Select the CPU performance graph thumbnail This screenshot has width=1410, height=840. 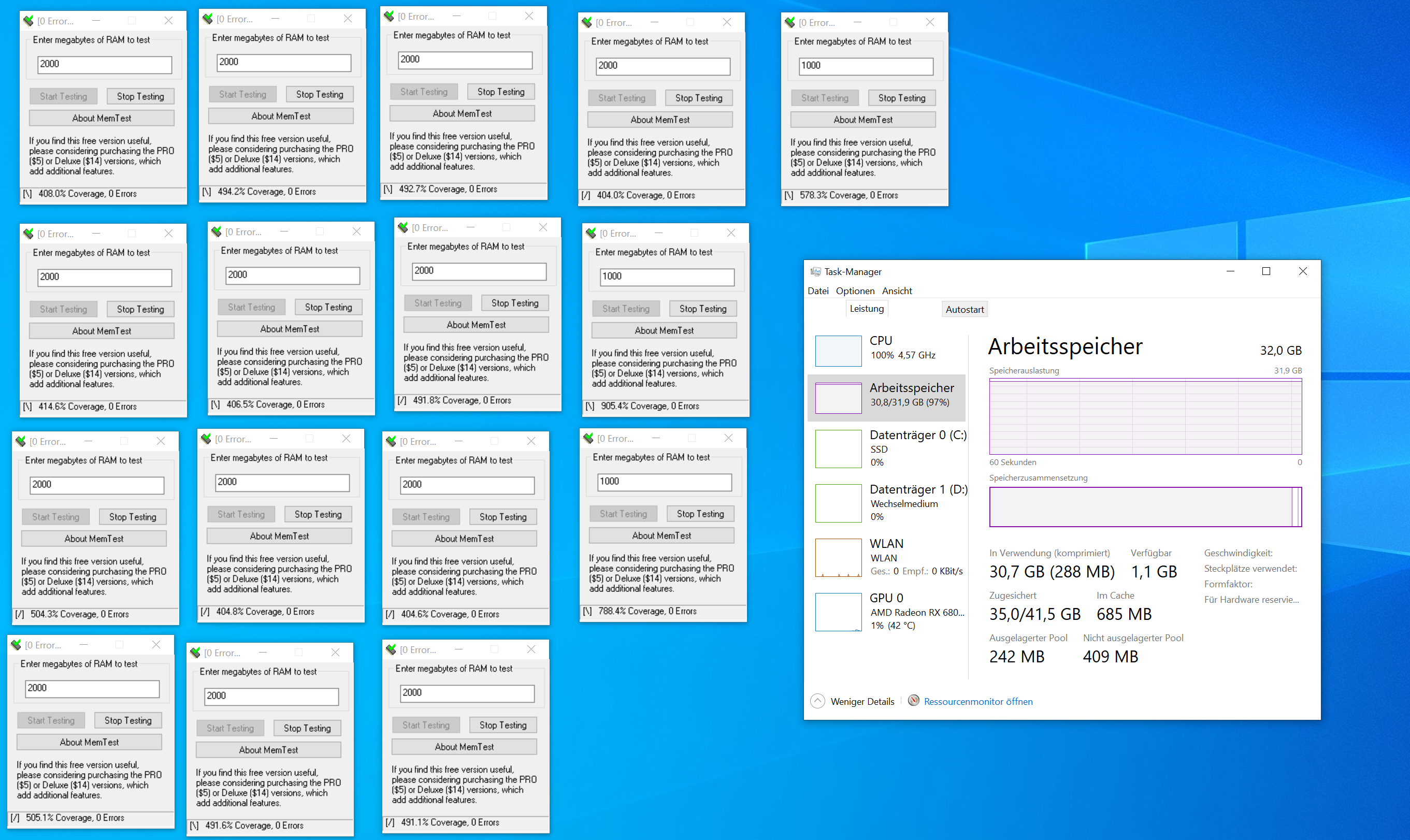point(838,351)
